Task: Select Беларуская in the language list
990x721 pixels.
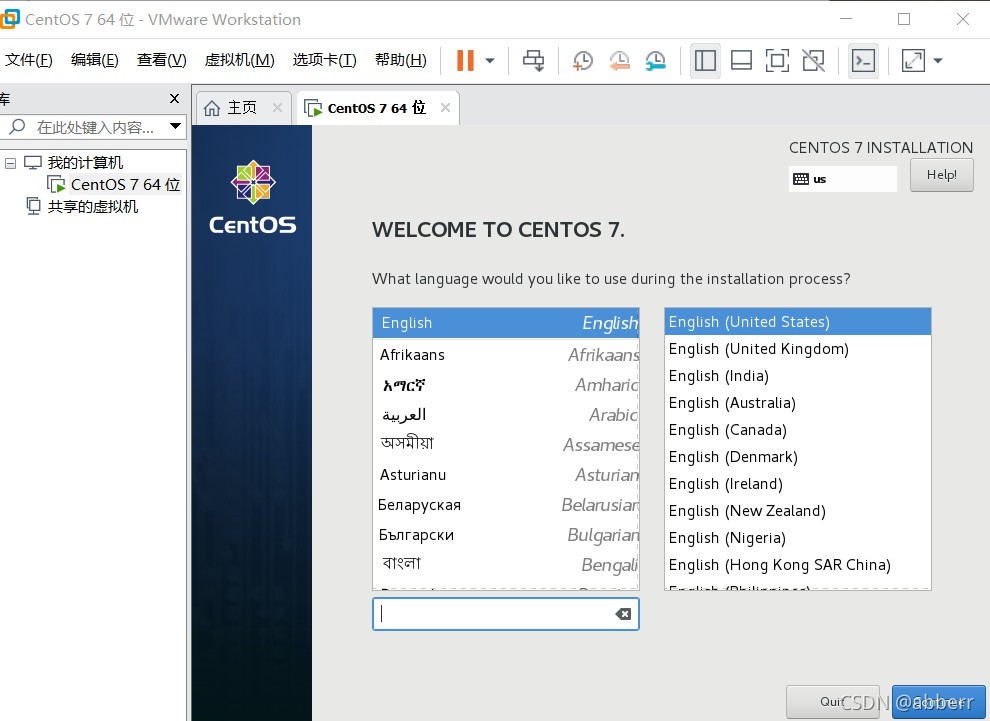Action: click(x=506, y=504)
